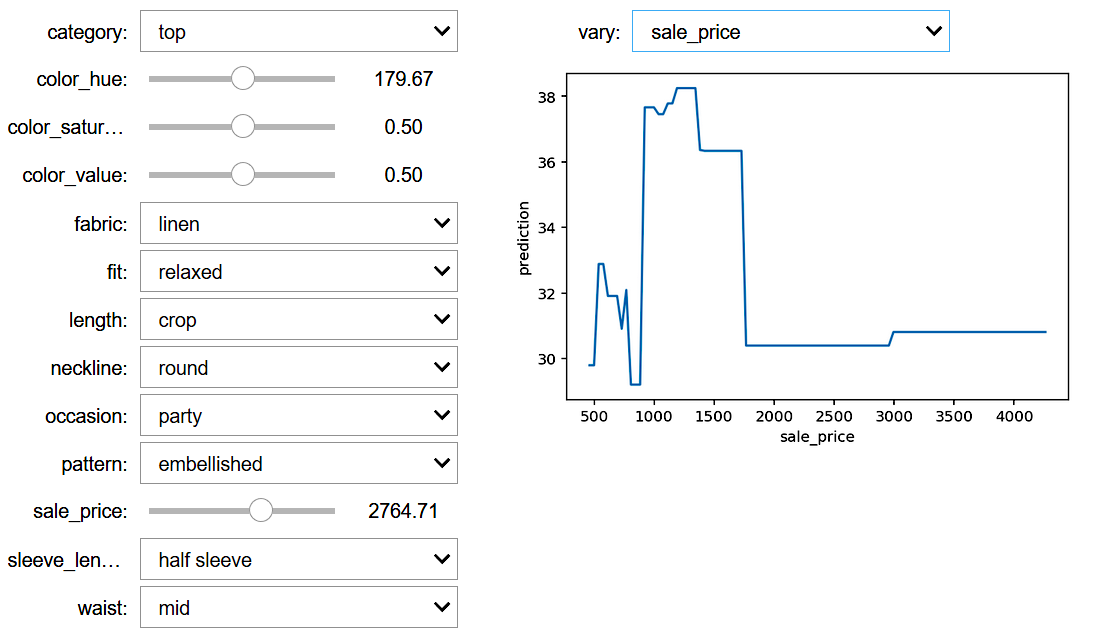The width and height of the screenshot is (1094, 642).
Task: Open the fit dropdown showing relaxed
Action: [298, 272]
